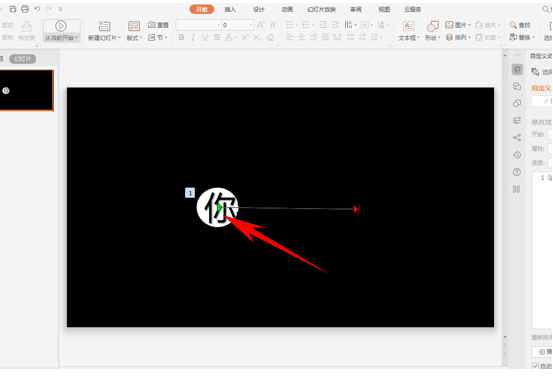Switch to the 审阅 (Review) tab

[x=356, y=9]
